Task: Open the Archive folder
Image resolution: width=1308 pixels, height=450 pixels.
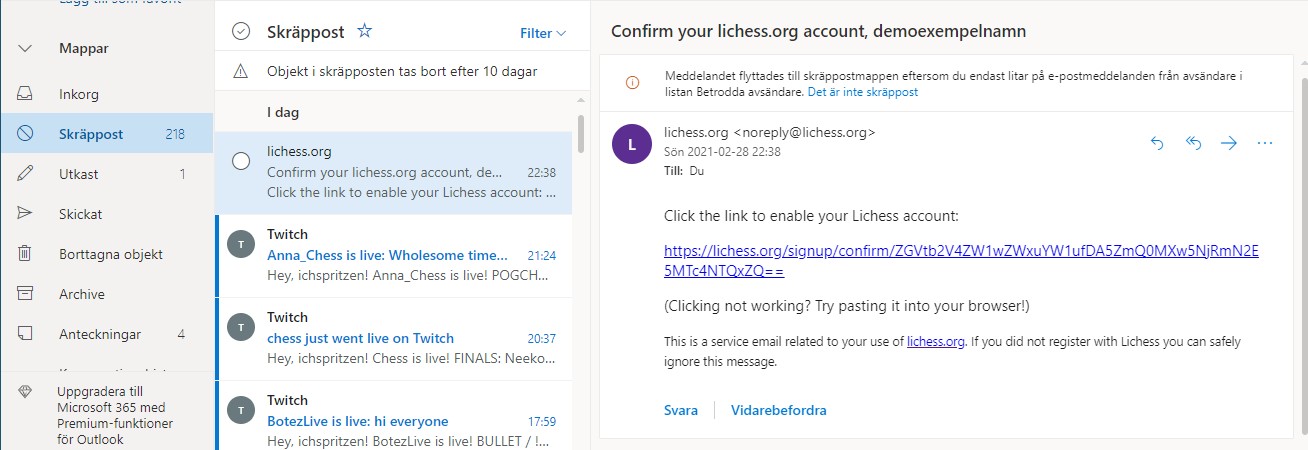Action: pyautogui.click(x=81, y=294)
